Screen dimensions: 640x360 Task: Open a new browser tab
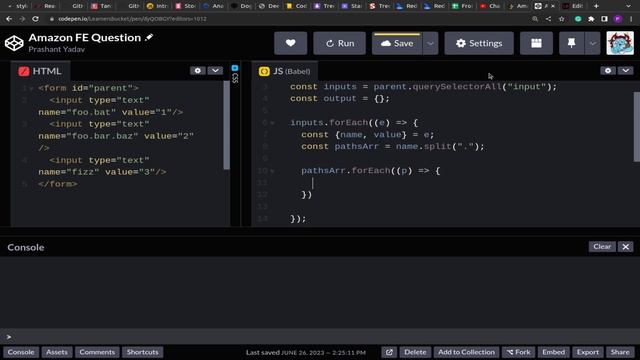tap(596, 6)
